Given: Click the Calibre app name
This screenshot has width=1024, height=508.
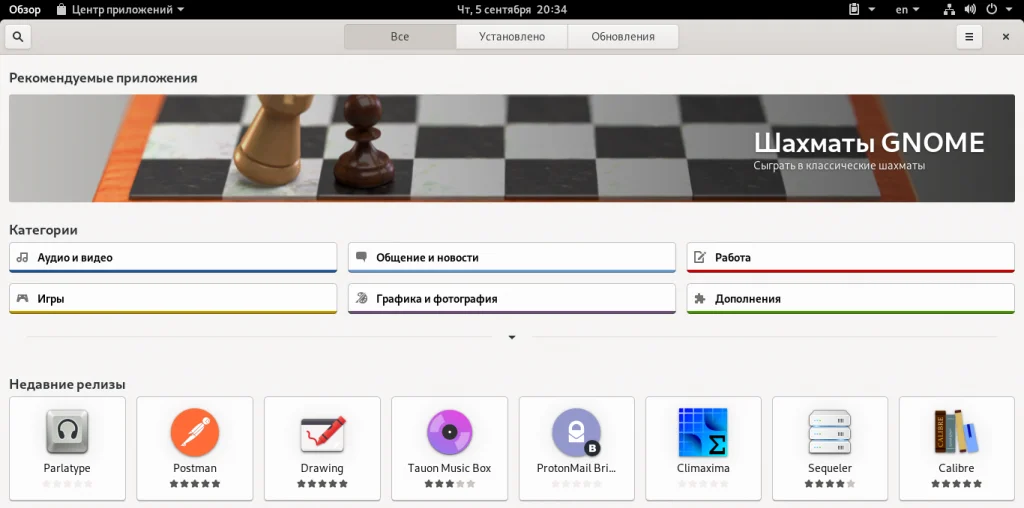Looking at the screenshot, I should click(x=956, y=468).
